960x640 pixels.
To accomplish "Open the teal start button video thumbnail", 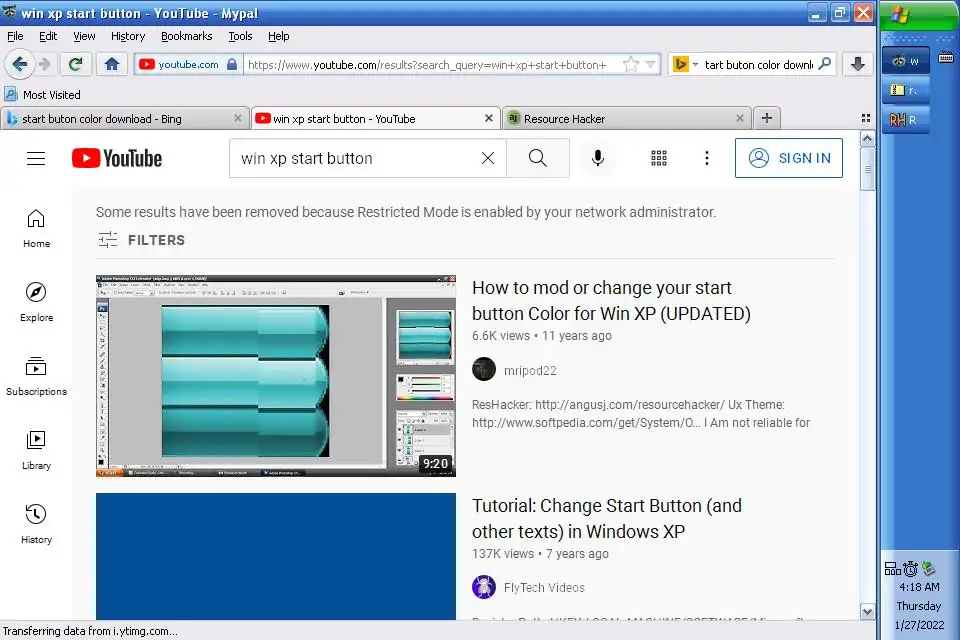I will [276, 376].
